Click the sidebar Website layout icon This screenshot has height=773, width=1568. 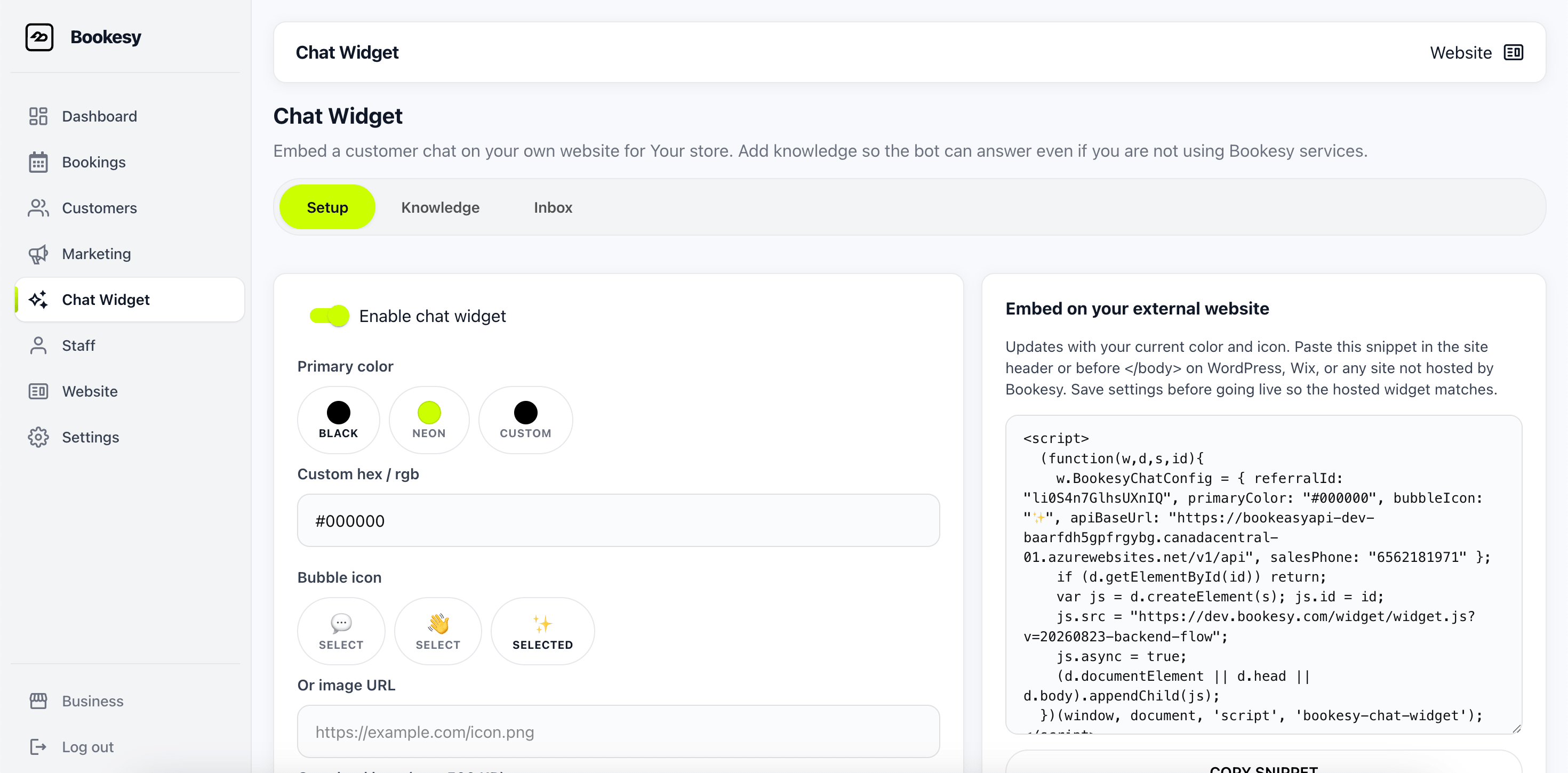[38, 391]
